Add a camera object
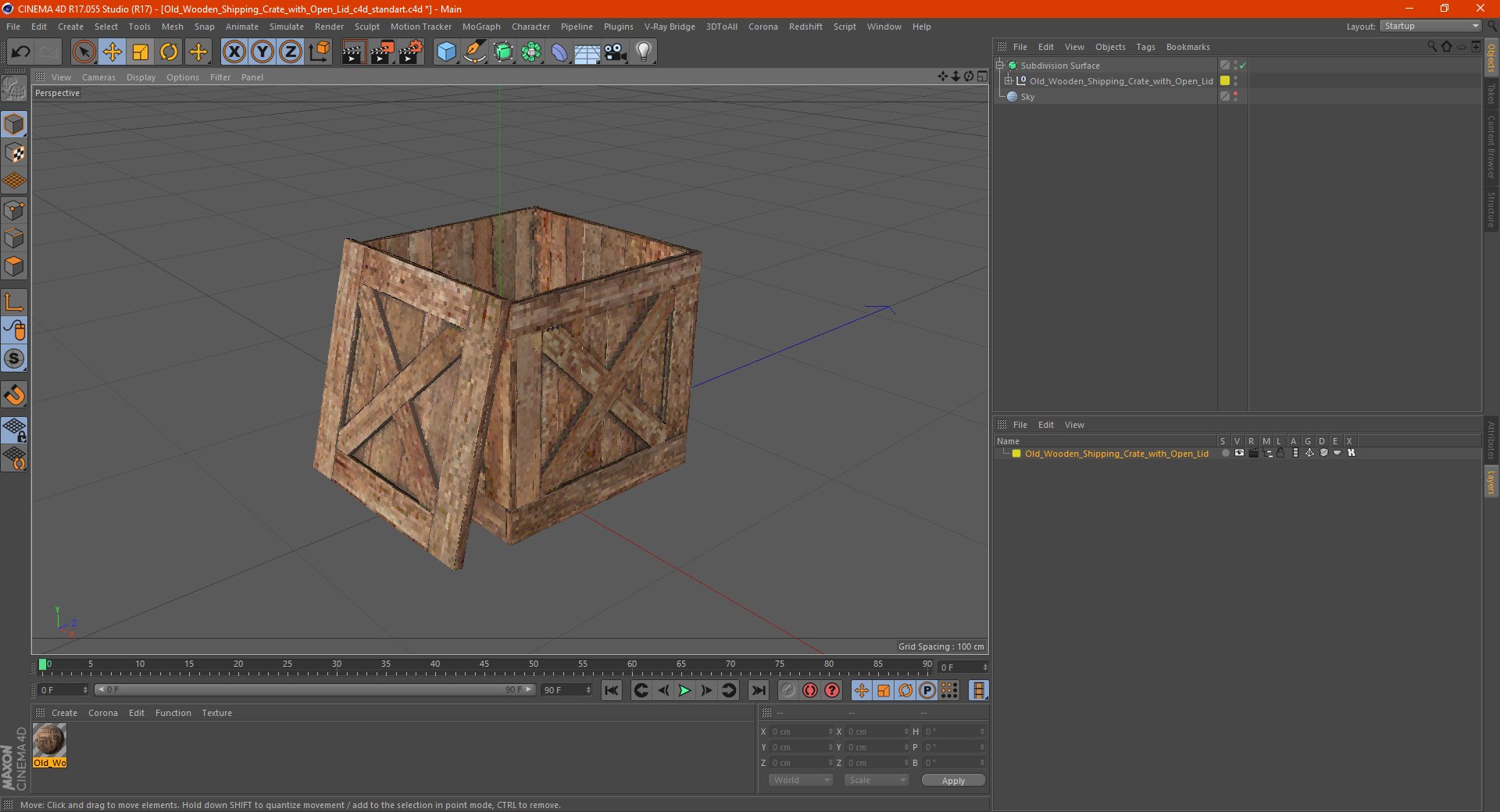 [x=616, y=52]
